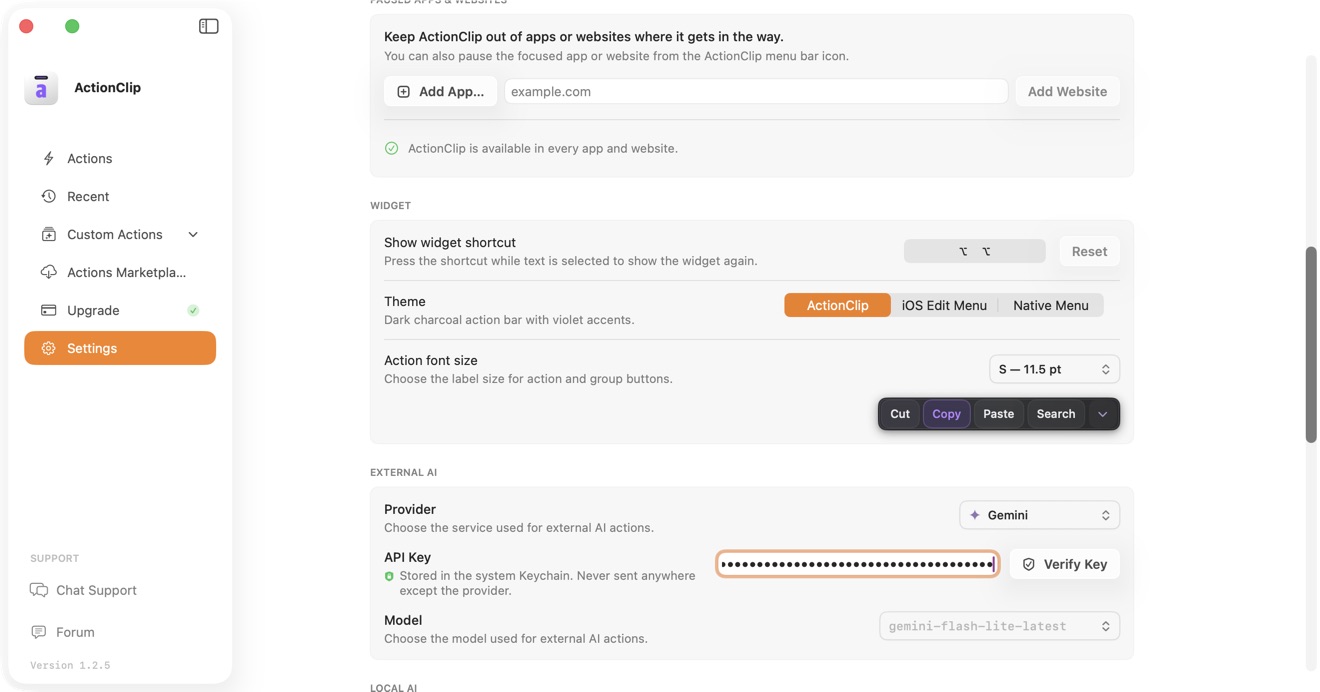Click the ActionClip title in sidebar
Viewport: 1320px width, 692px height.
point(107,88)
